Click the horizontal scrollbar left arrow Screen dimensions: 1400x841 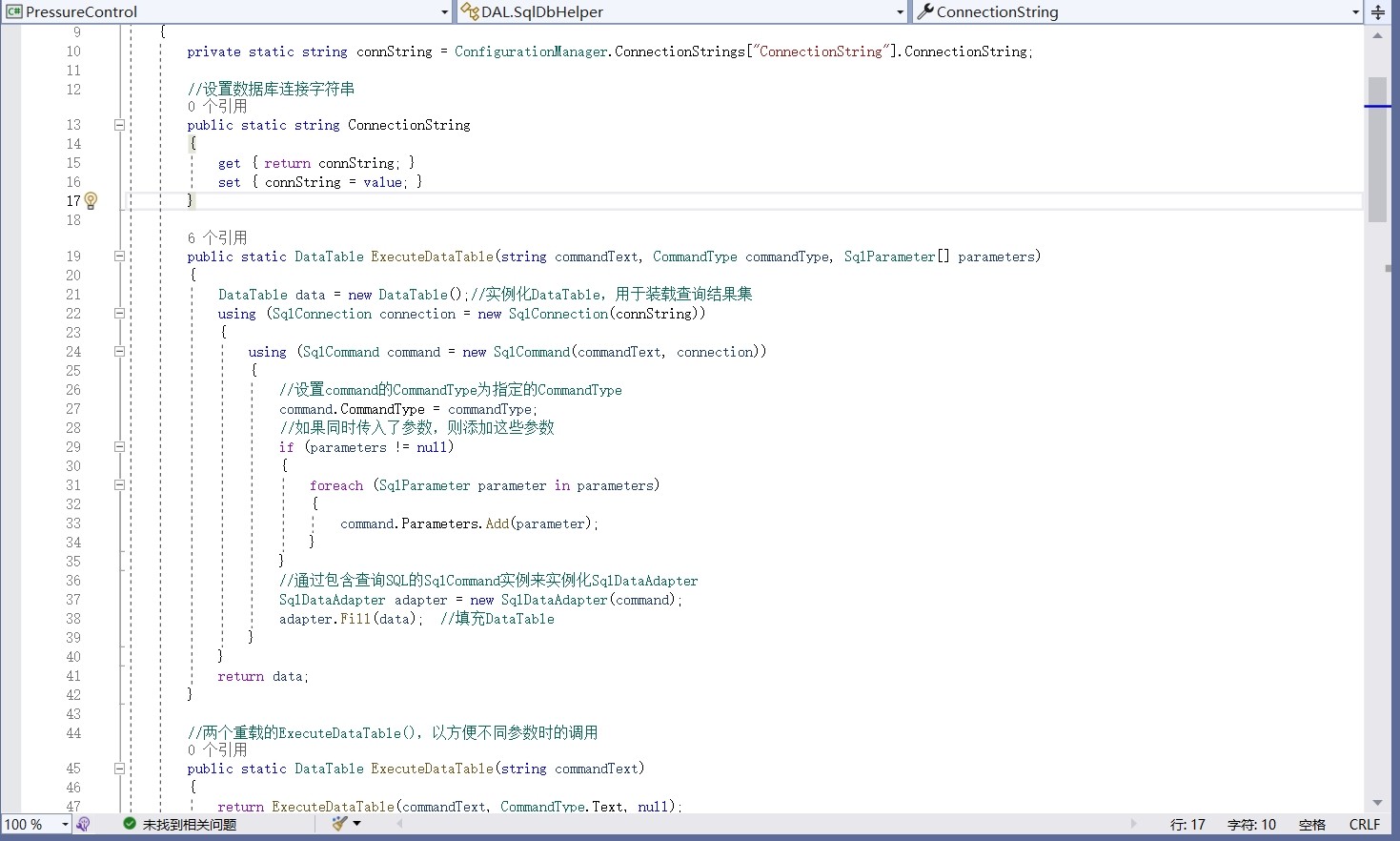coord(399,824)
